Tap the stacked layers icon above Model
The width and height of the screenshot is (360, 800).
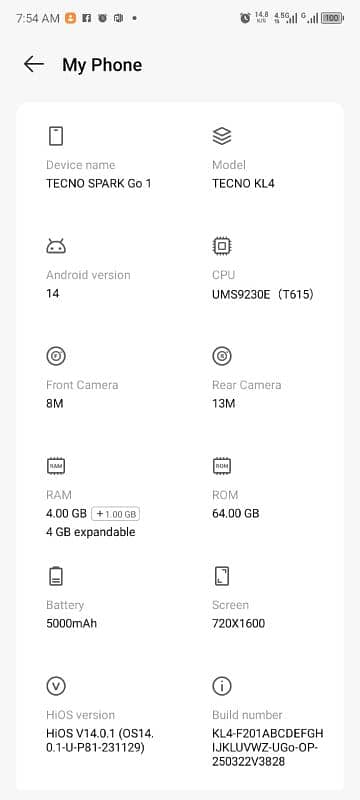(222, 136)
